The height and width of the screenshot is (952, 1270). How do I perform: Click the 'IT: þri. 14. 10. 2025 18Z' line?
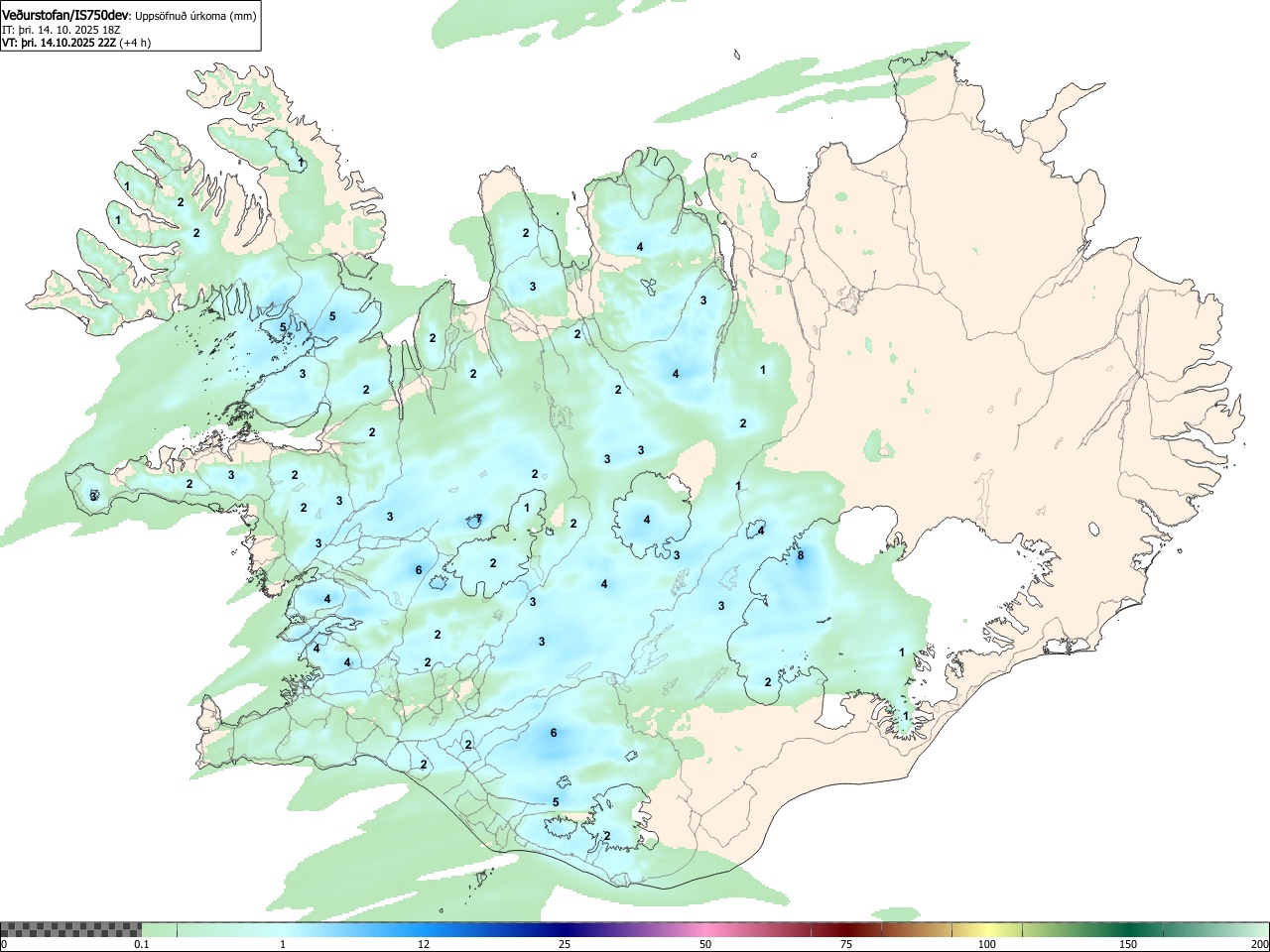pos(62,30)
